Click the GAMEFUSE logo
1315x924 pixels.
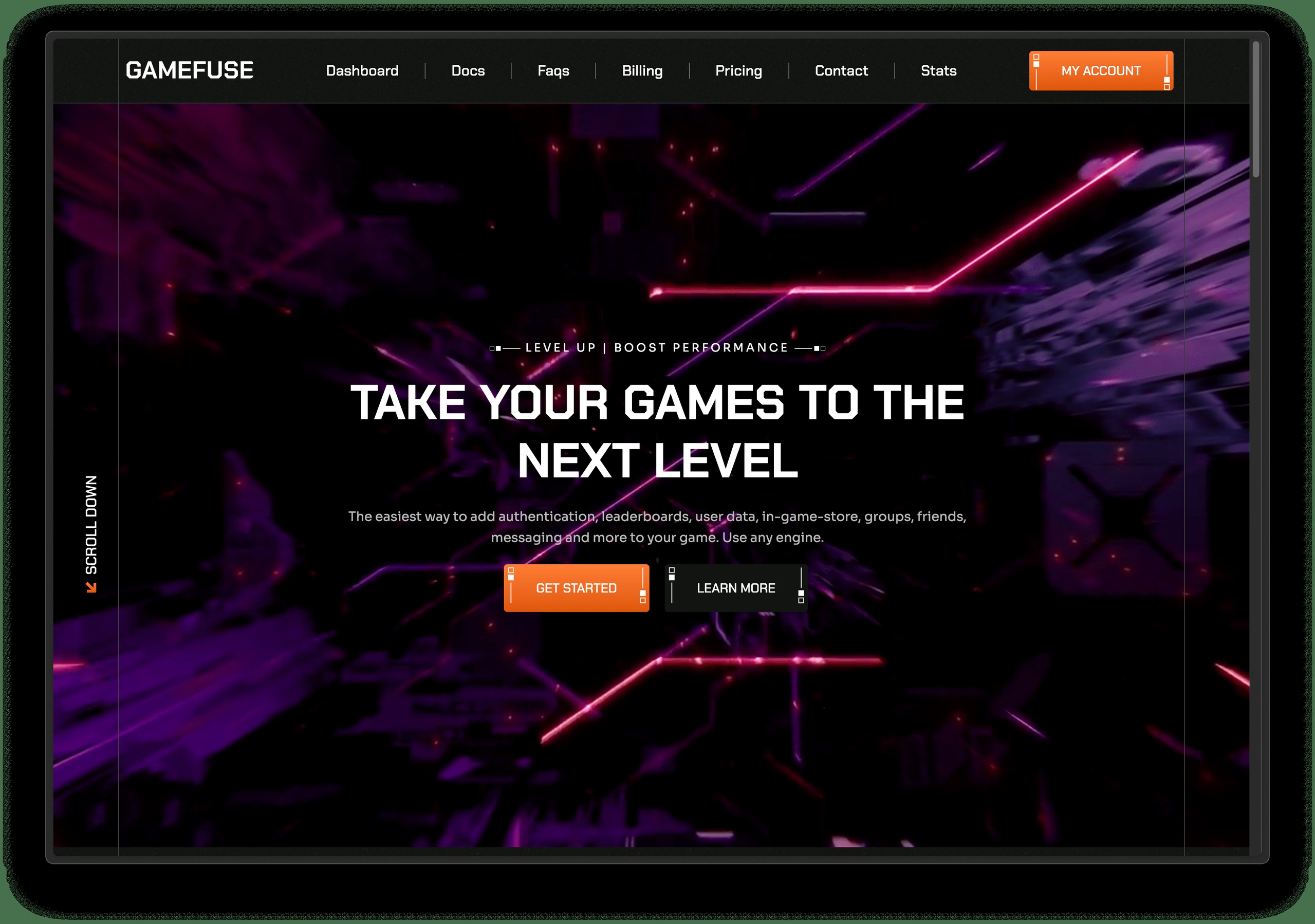click(189, 70)
